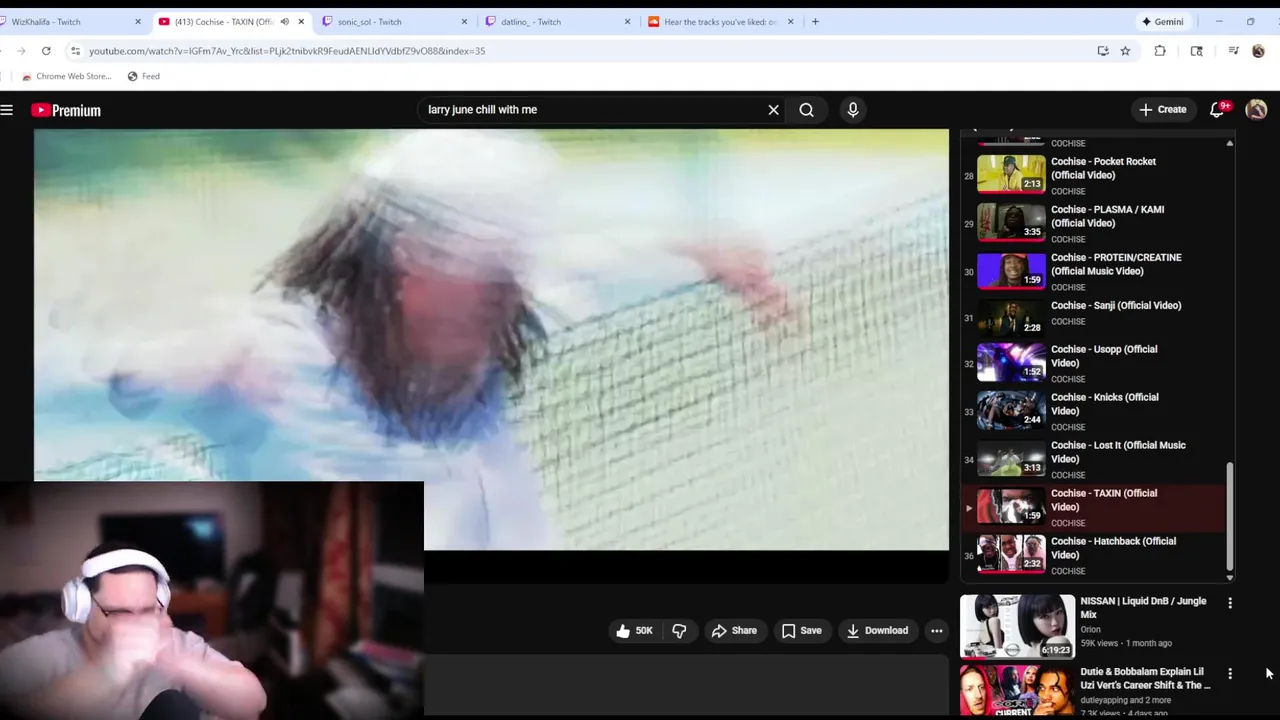Open Feed bookmark
The width and height of the screenshot is (1280, 720).
[143, 76]
